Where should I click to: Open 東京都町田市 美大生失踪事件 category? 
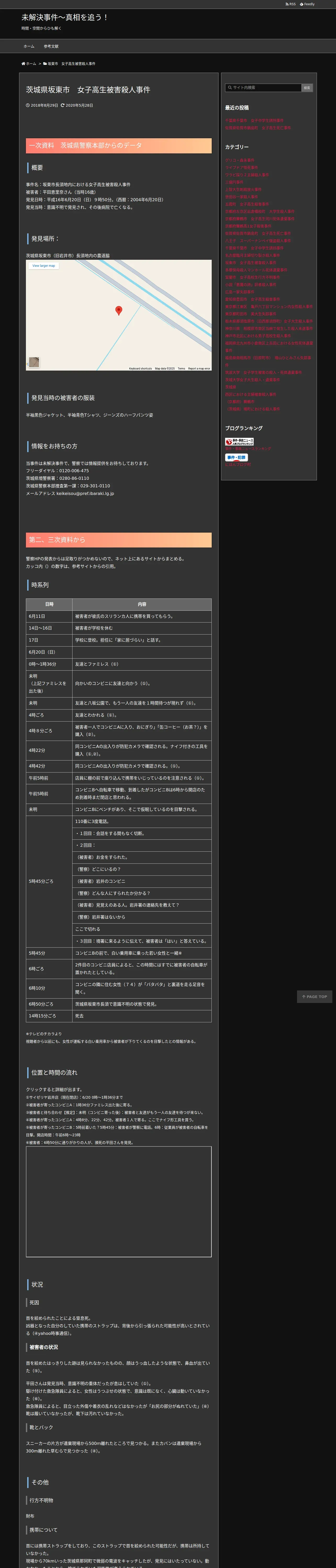(251, 314)
